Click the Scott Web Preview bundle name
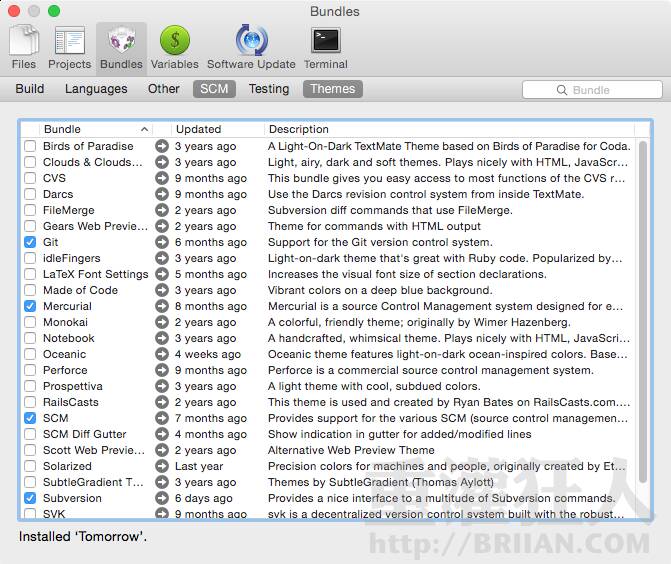671x564 pixels. tap(94, 450)
